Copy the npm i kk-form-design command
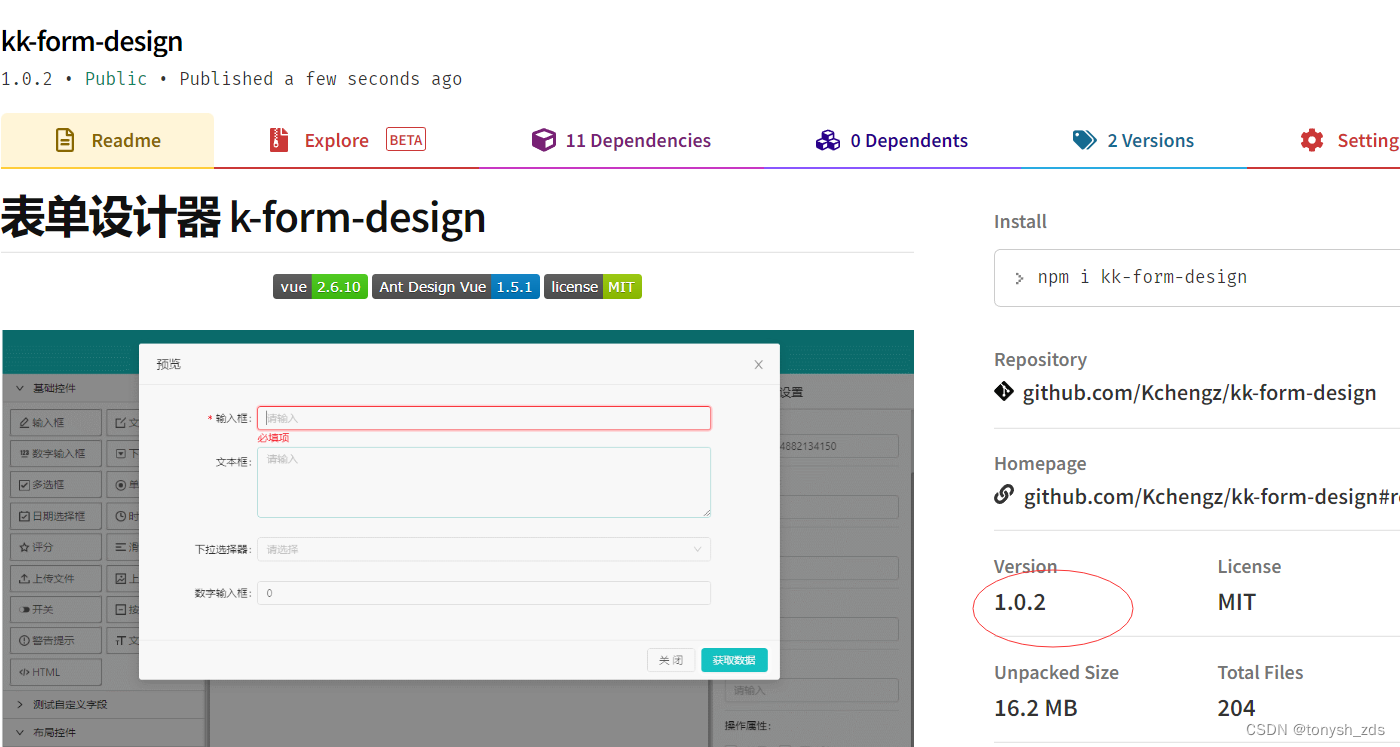Viewport: 1400px width, 747px height. (x=1142, y=277)
